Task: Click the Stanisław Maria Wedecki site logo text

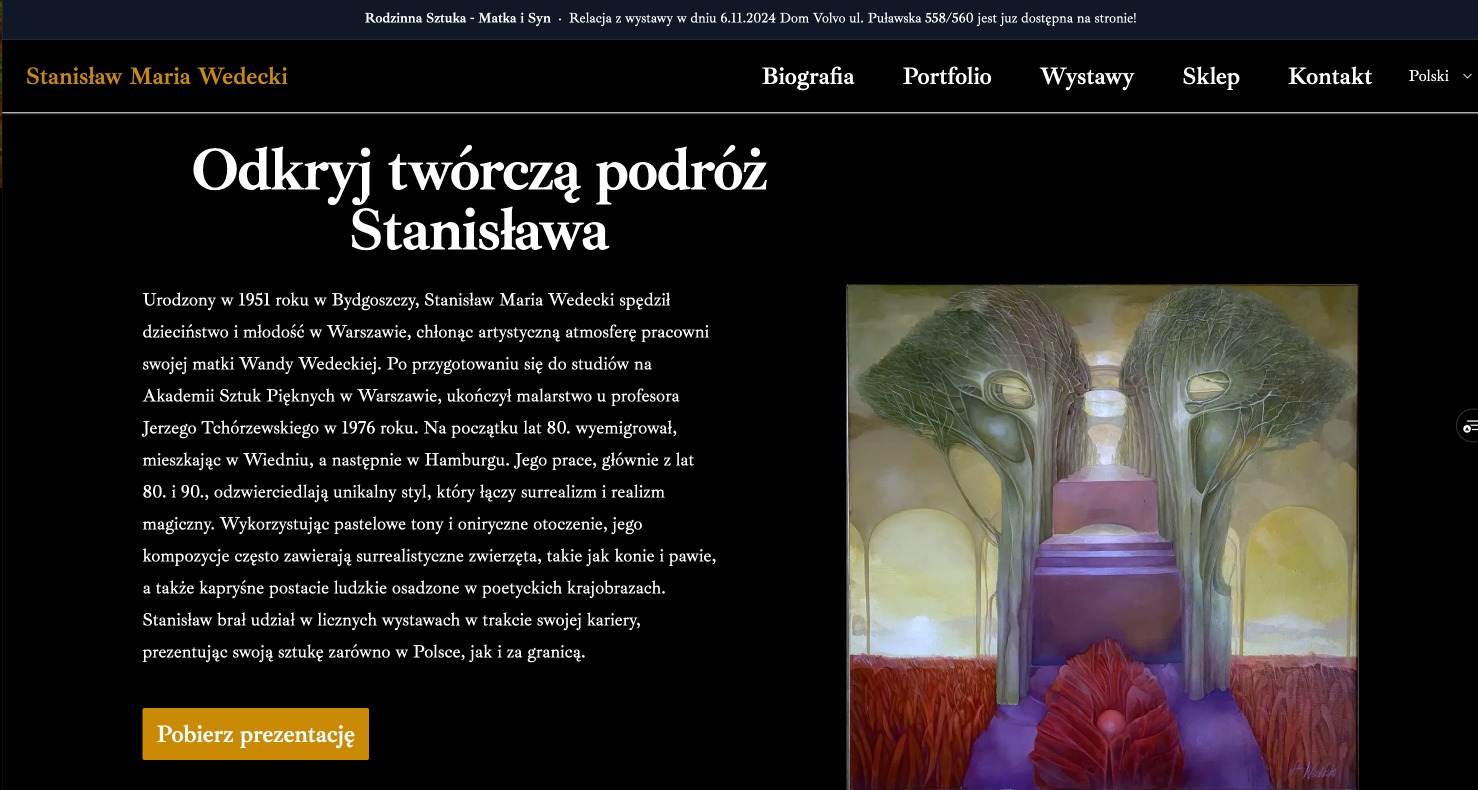Action: point(157,76)
